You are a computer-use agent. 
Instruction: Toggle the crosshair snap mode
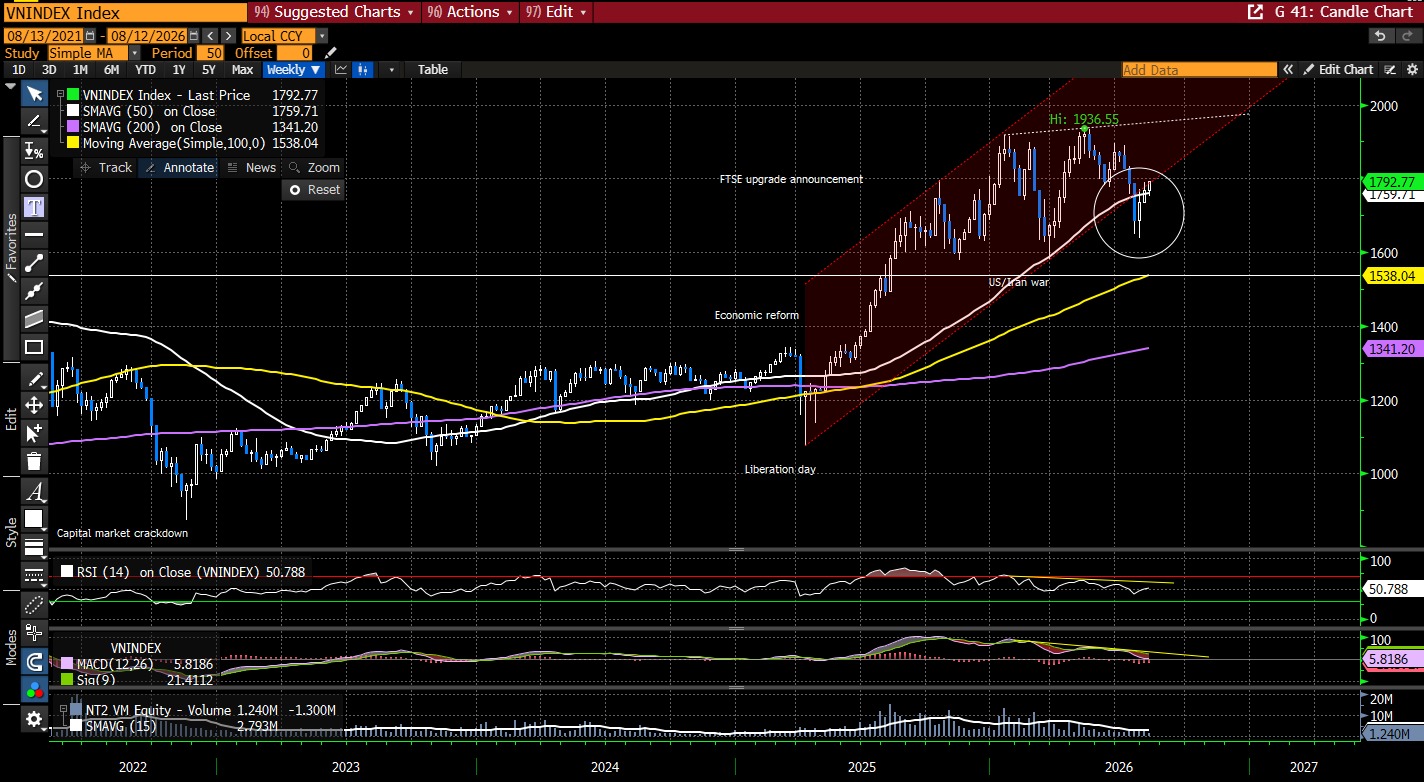tap(34, 633)
